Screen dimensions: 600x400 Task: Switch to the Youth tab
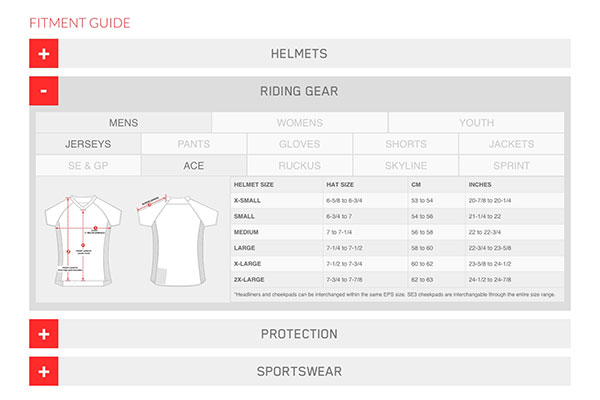[x=476, y=123]
